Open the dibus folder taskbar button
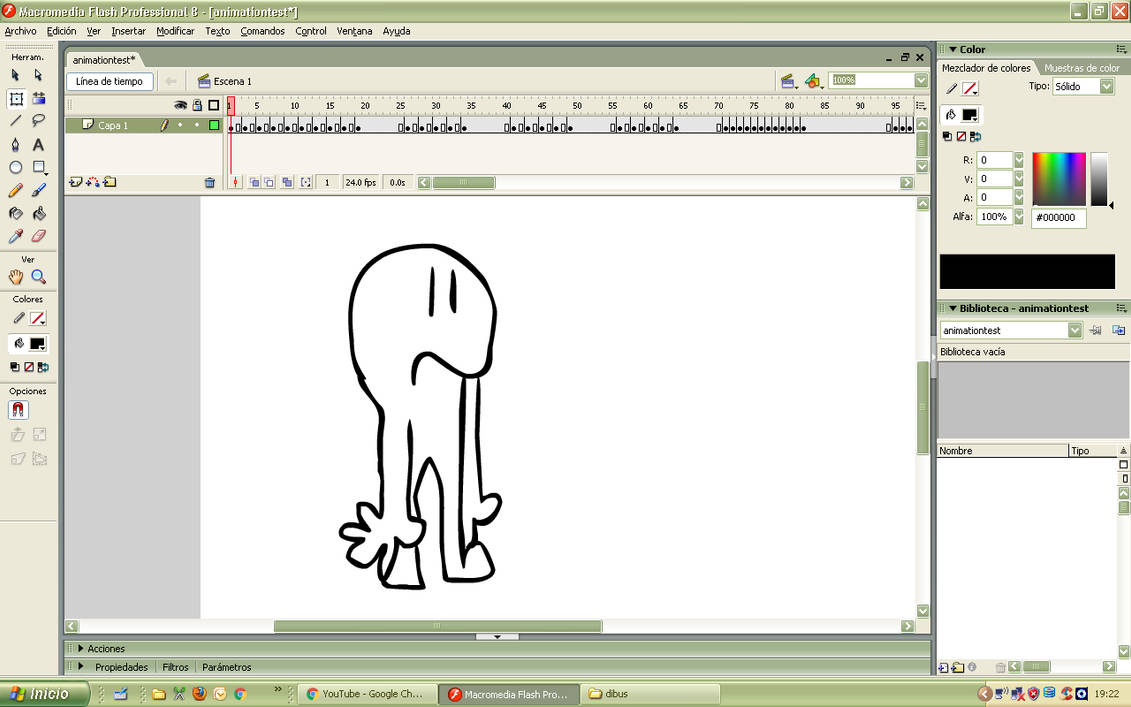 coord(650,694)
